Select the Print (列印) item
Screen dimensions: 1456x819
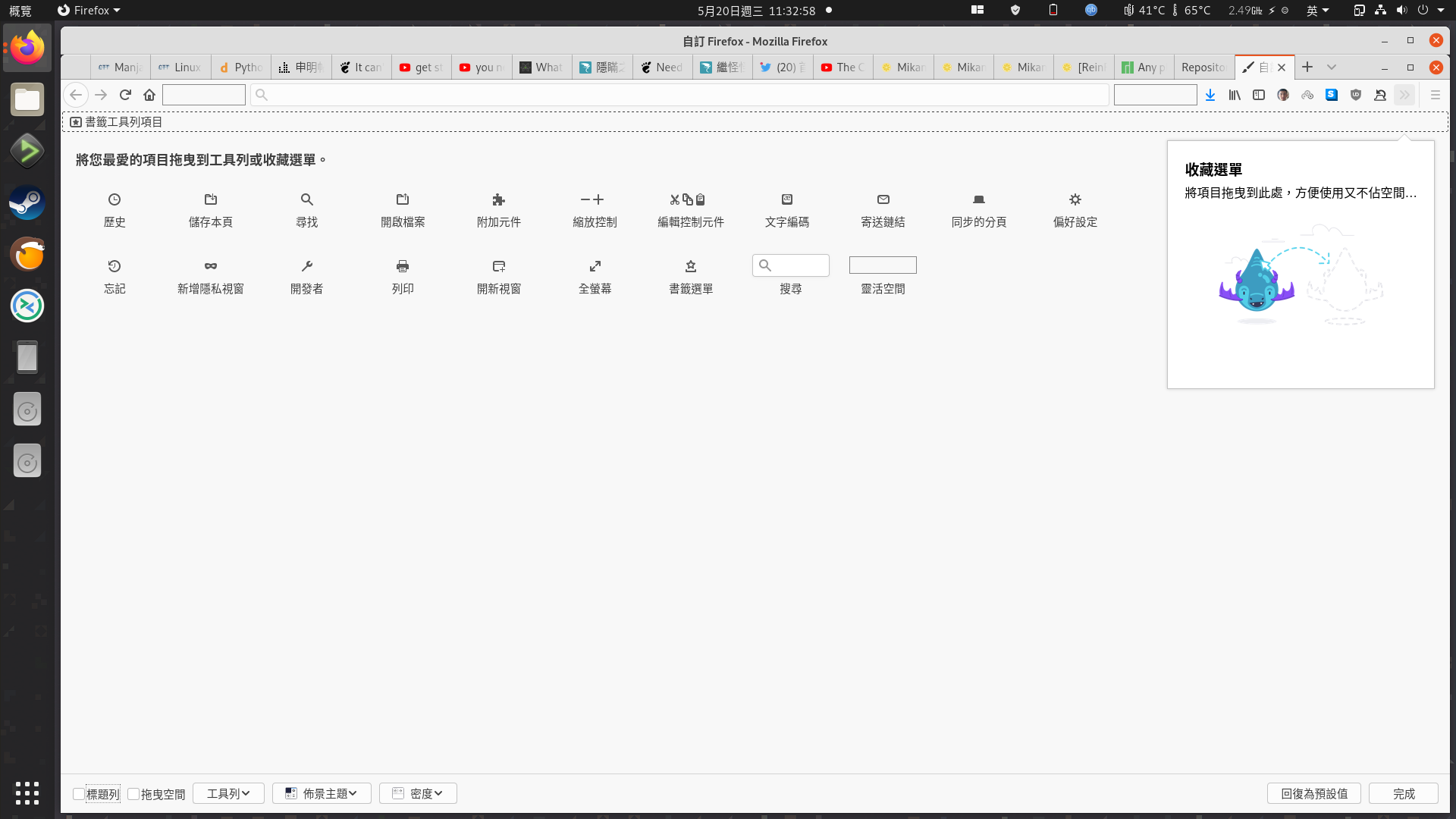click(x=403, y=277)
